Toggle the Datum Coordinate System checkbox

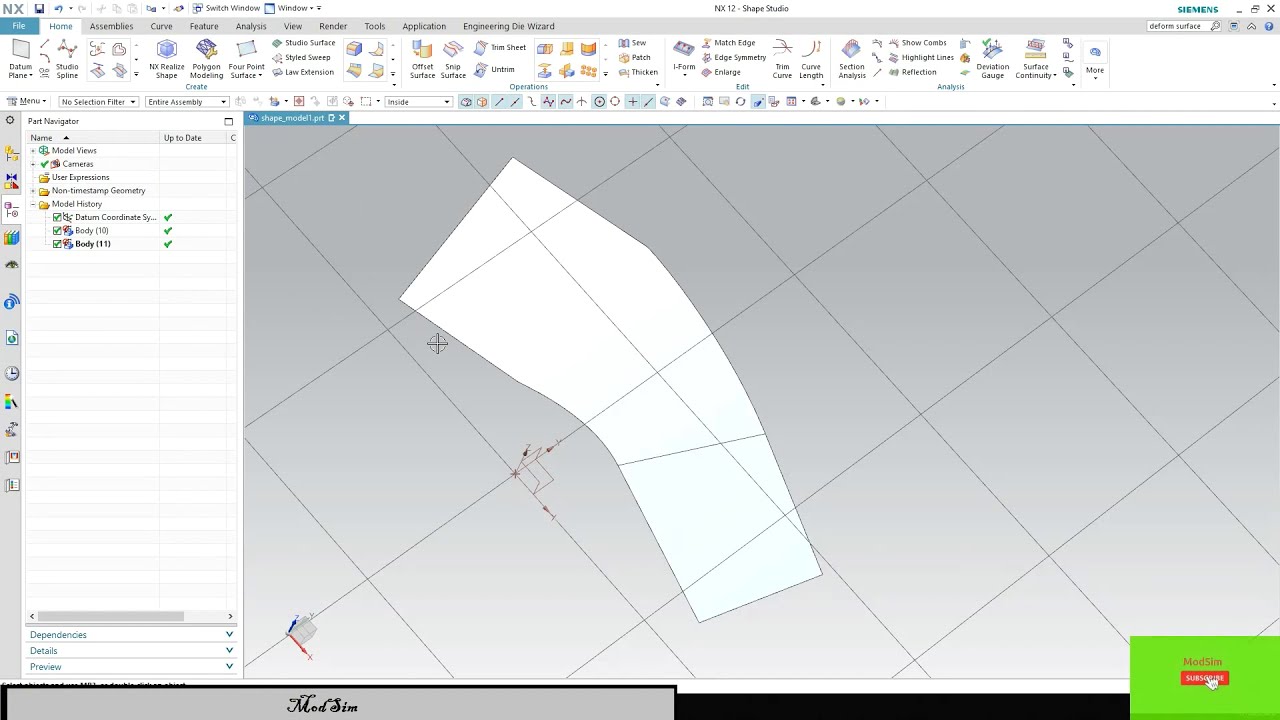(57, 217)
